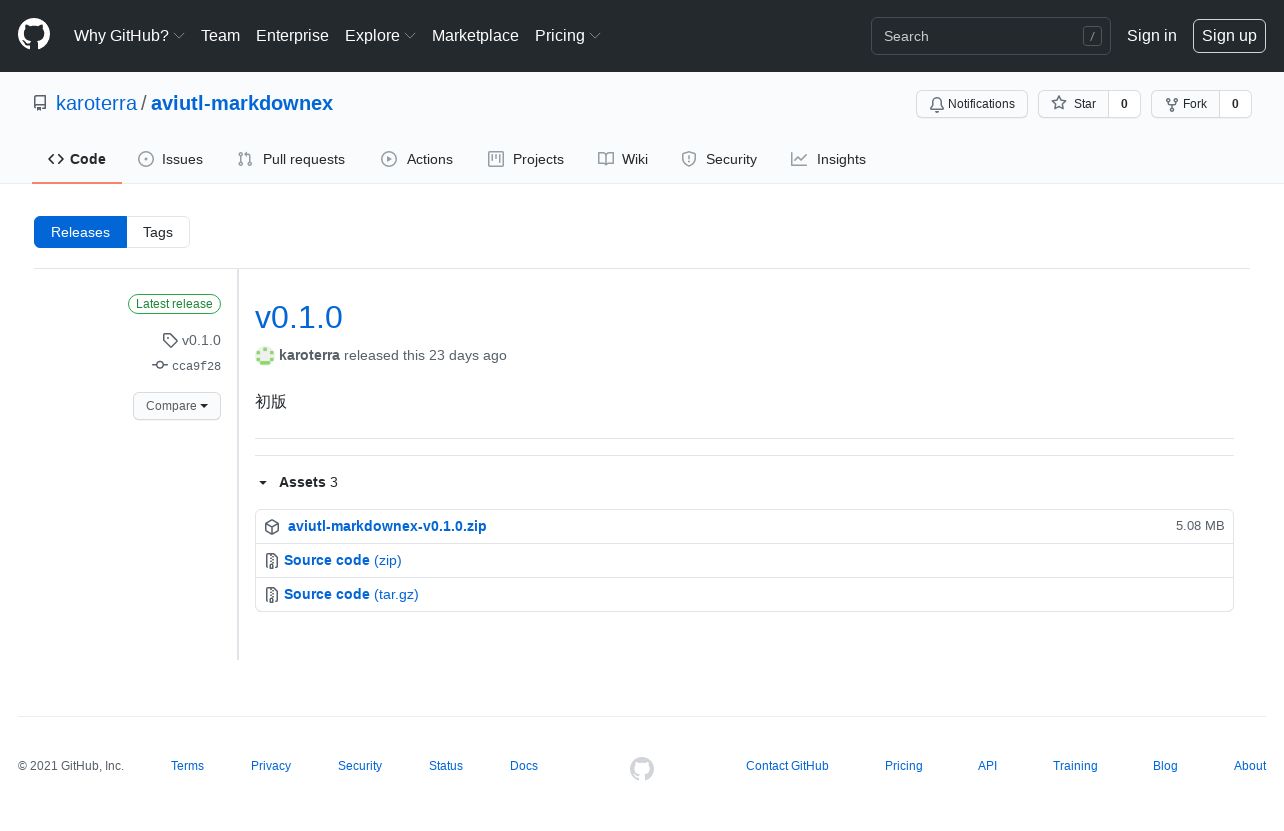
Task: View fork count next to Fork
Action: 1235,104
